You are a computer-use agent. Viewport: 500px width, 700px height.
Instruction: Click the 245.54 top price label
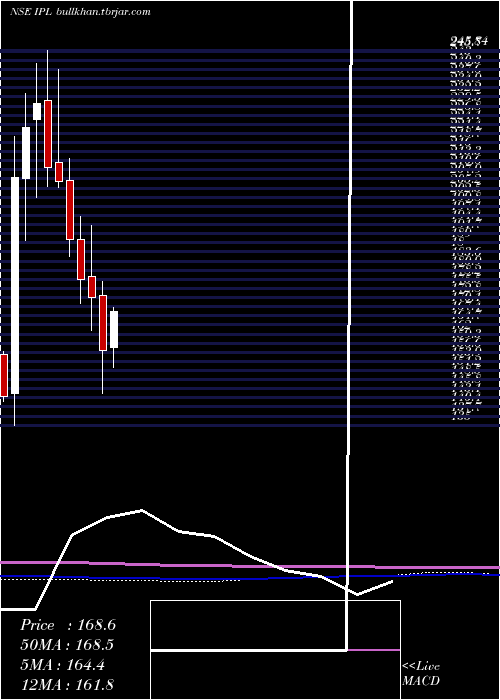[x=468, y=42]
